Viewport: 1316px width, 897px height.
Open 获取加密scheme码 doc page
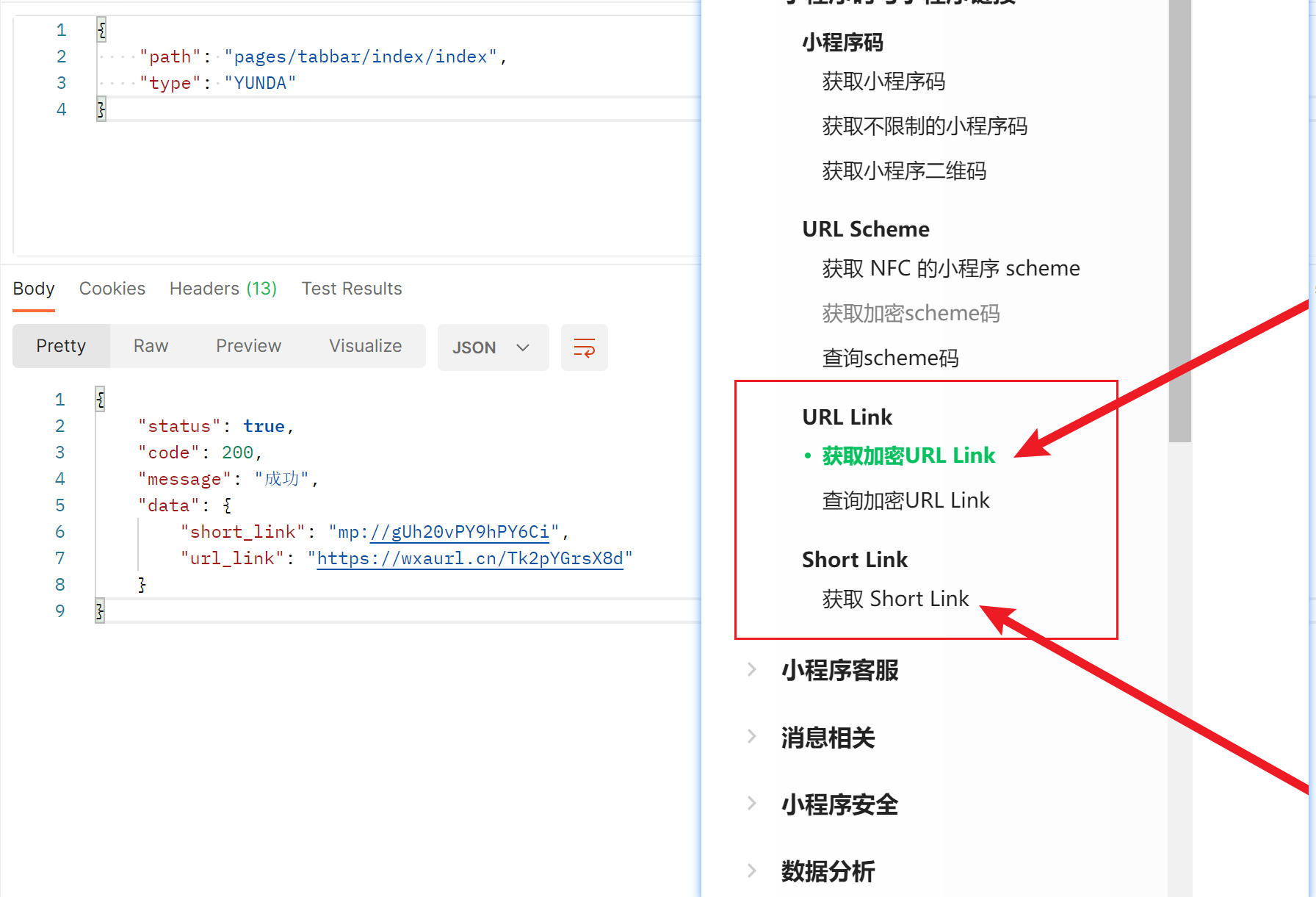tap(911, 314)
